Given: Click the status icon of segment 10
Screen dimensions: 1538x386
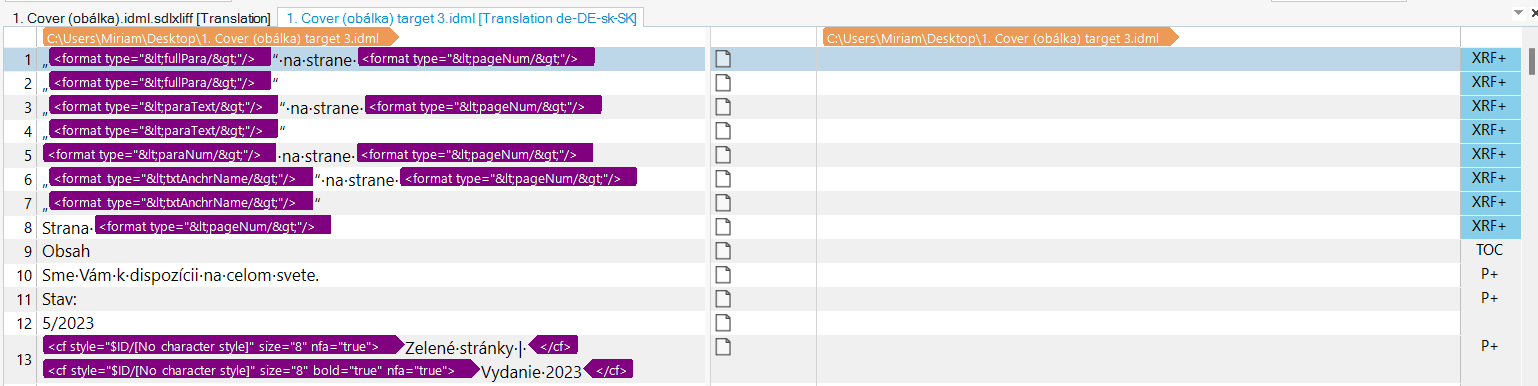Looking at the screenshot, I should 722,274.
